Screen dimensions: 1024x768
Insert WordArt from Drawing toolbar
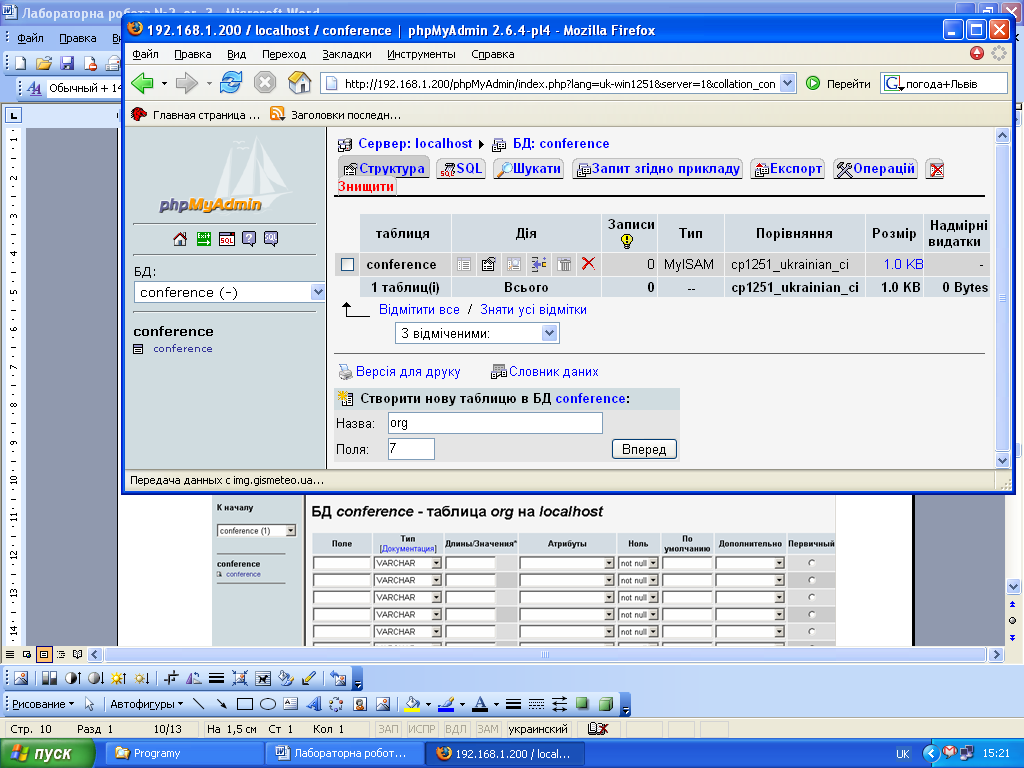point(313,704)
